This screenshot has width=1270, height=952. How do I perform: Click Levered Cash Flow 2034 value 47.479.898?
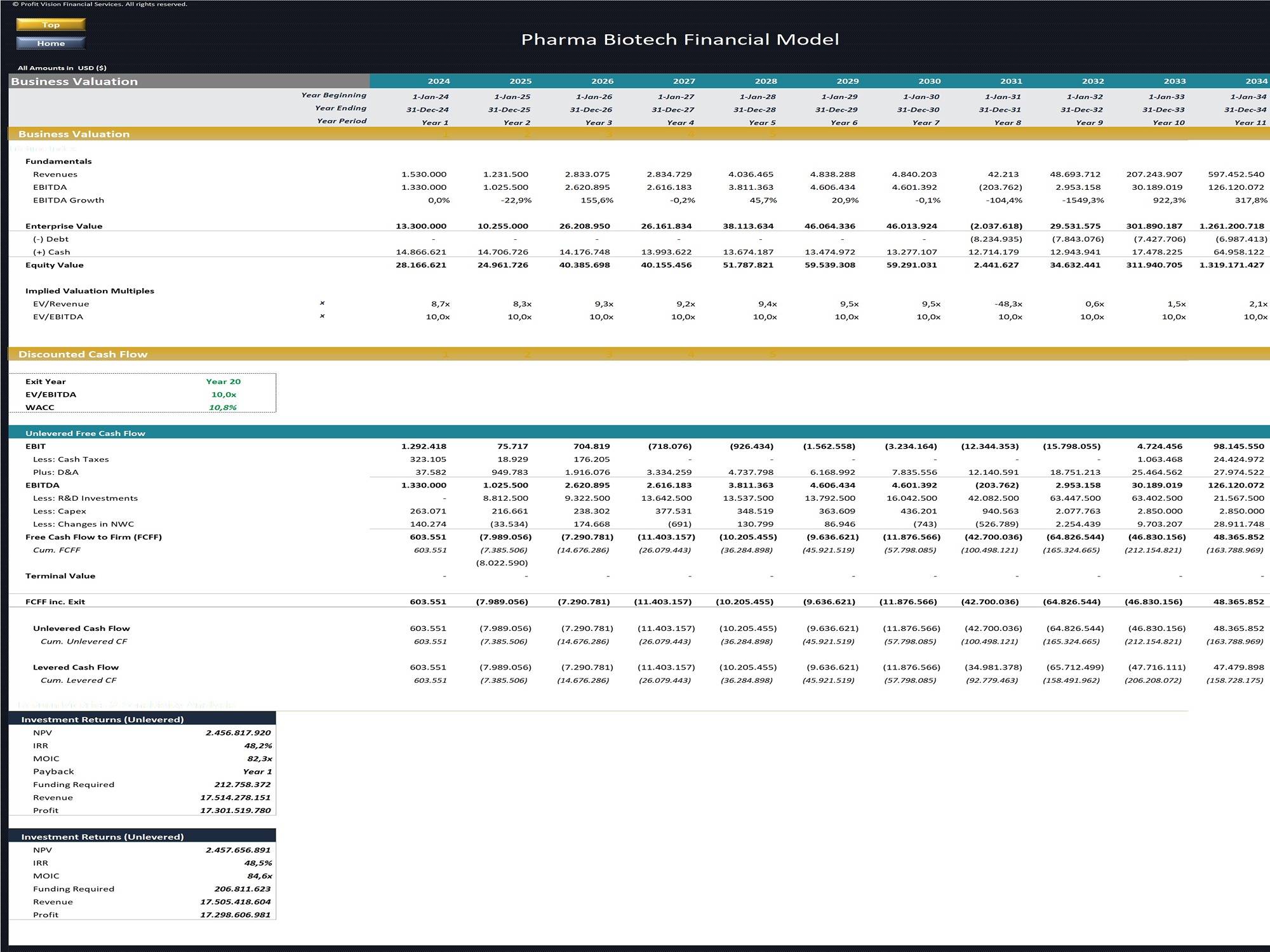[x=1238, y=667]
